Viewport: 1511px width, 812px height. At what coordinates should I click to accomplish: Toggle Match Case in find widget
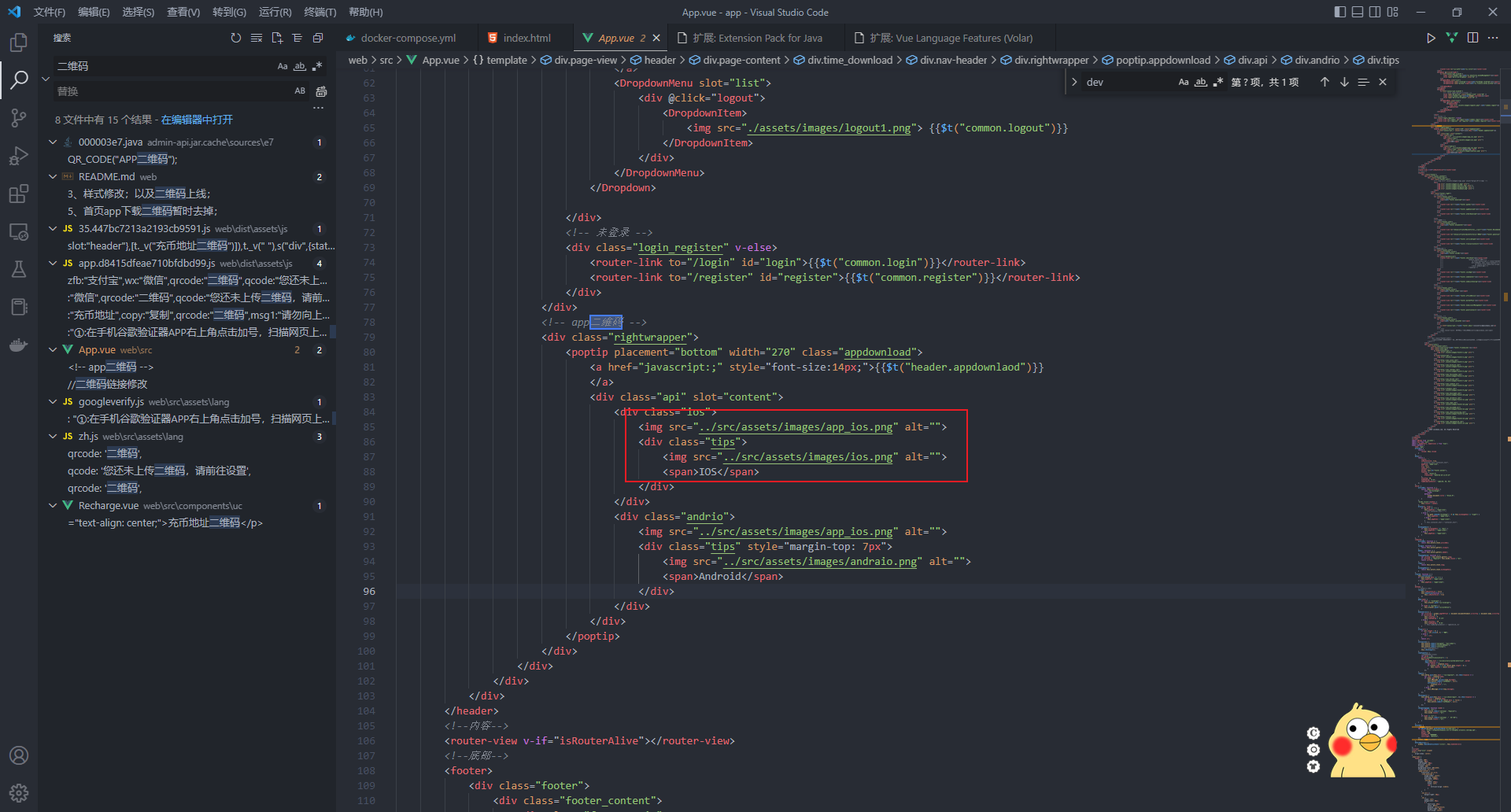click(1184, 82)
